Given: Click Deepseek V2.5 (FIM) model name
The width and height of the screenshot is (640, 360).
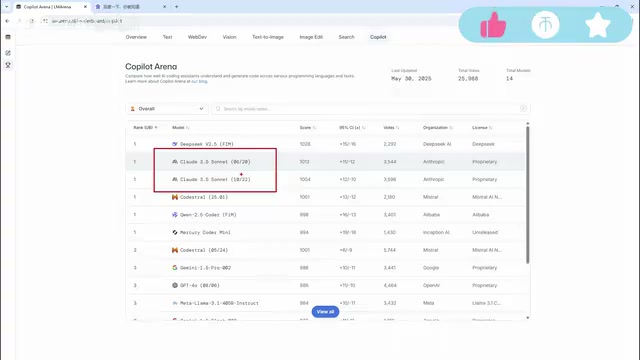Looking at the screenshot, I should pyautogui.click(x=207, y=144).
